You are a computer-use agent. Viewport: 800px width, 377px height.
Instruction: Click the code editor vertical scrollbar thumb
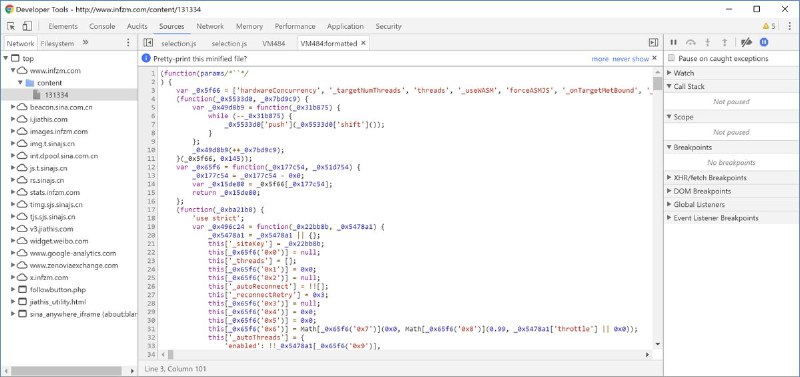tap(657, 83)
